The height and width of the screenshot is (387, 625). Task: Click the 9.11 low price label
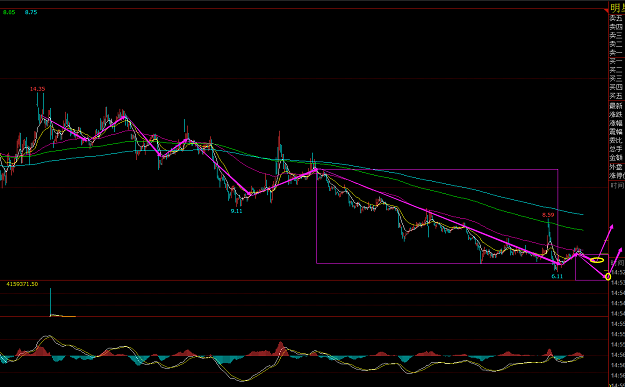click(236, 210)
